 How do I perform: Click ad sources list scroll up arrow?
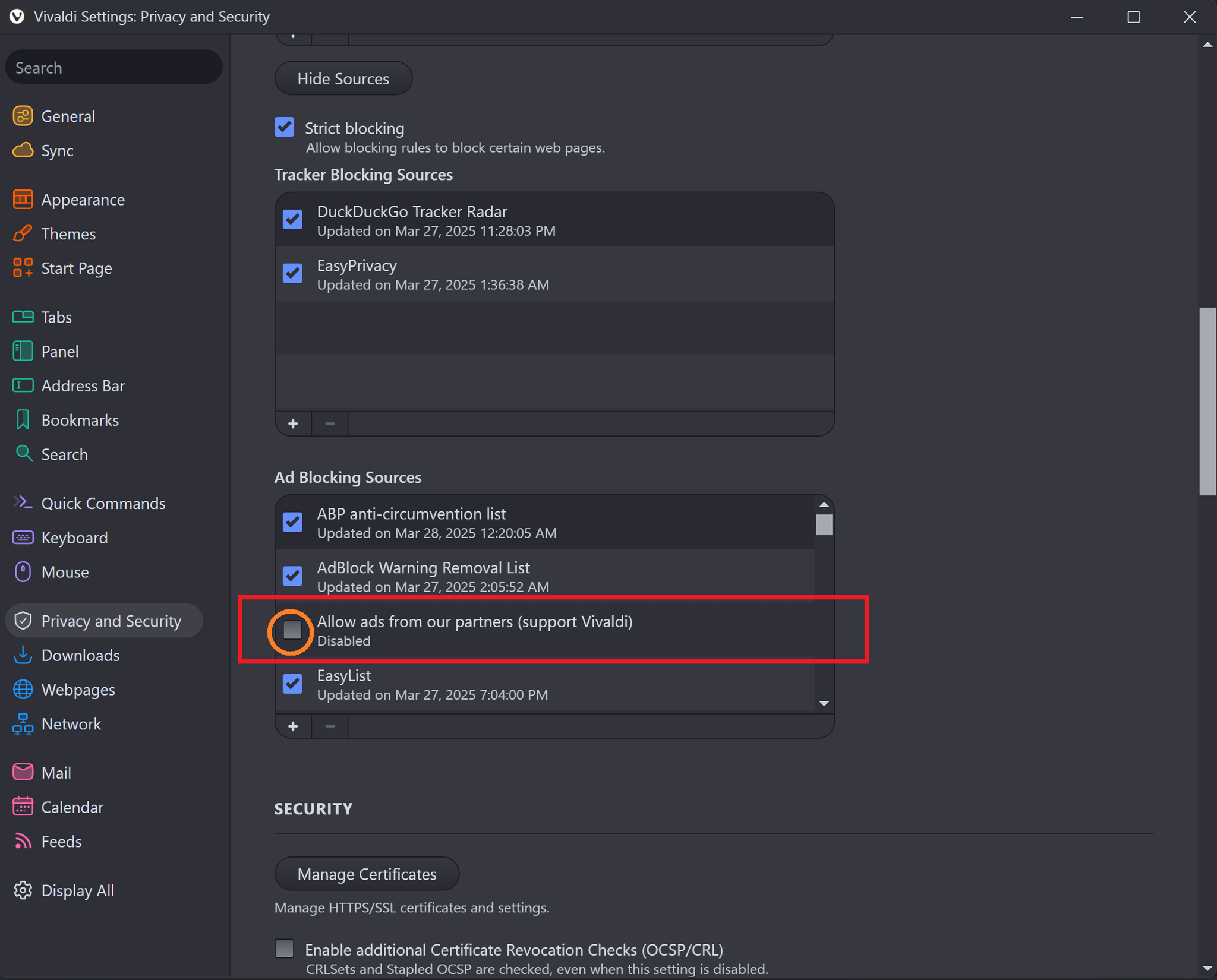pyautogui.click(x=824, y=504)
